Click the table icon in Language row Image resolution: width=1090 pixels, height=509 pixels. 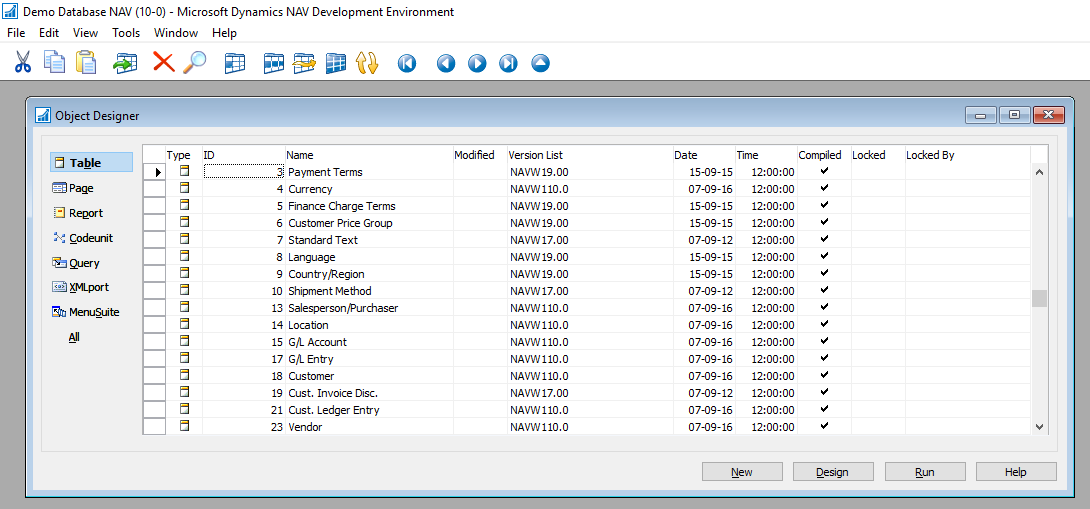click(x=184, y=256)
